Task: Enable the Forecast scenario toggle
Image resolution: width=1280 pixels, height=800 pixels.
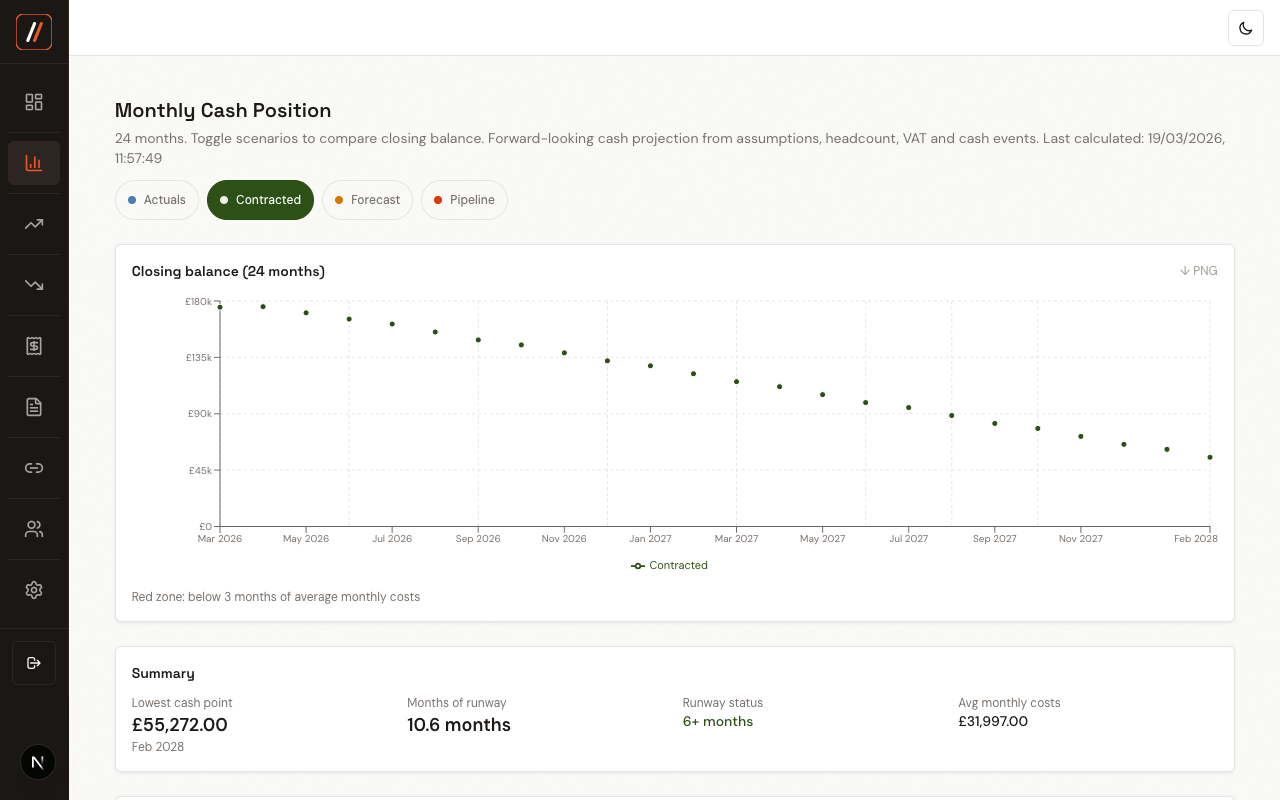Action: pos(367,200)
